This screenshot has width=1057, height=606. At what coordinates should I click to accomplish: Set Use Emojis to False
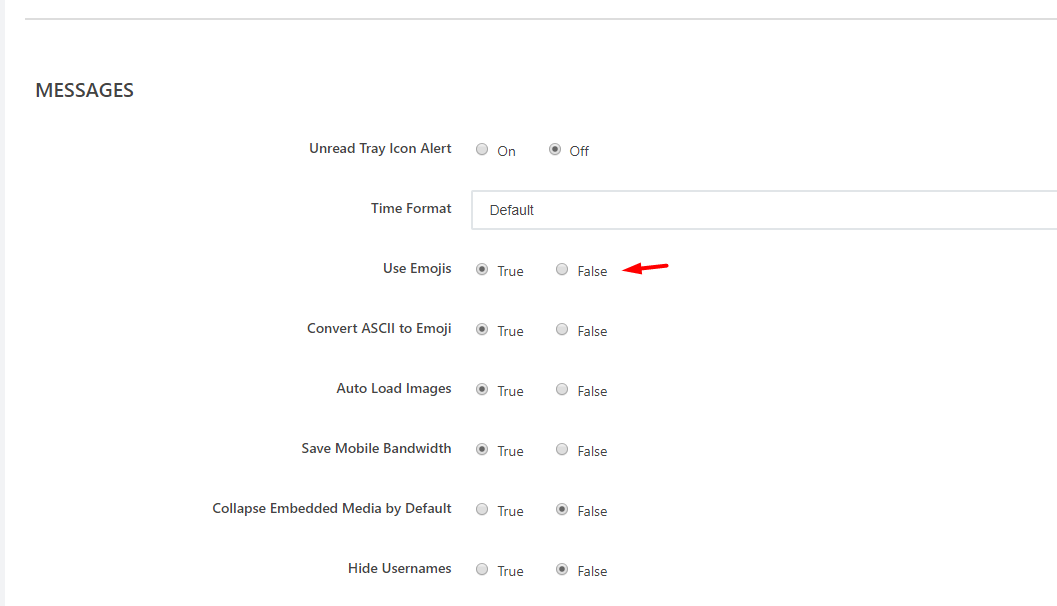pyautogui.click(x=562, y=270)
